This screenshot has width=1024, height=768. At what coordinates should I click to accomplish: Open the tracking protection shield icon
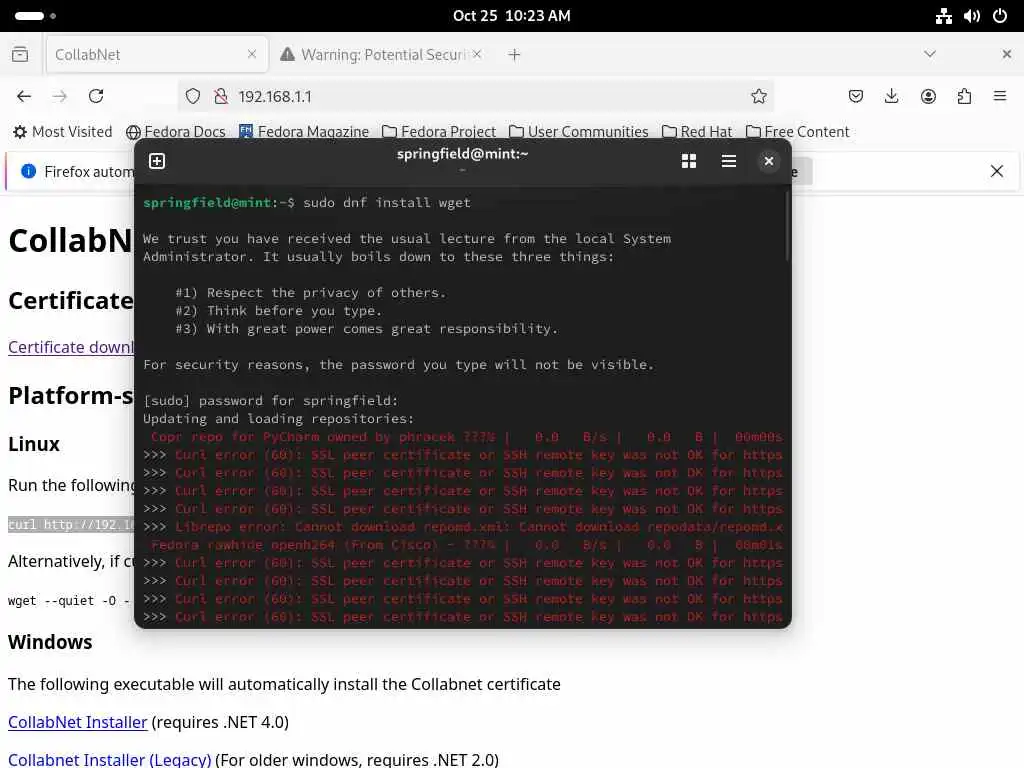coord(193,97)
